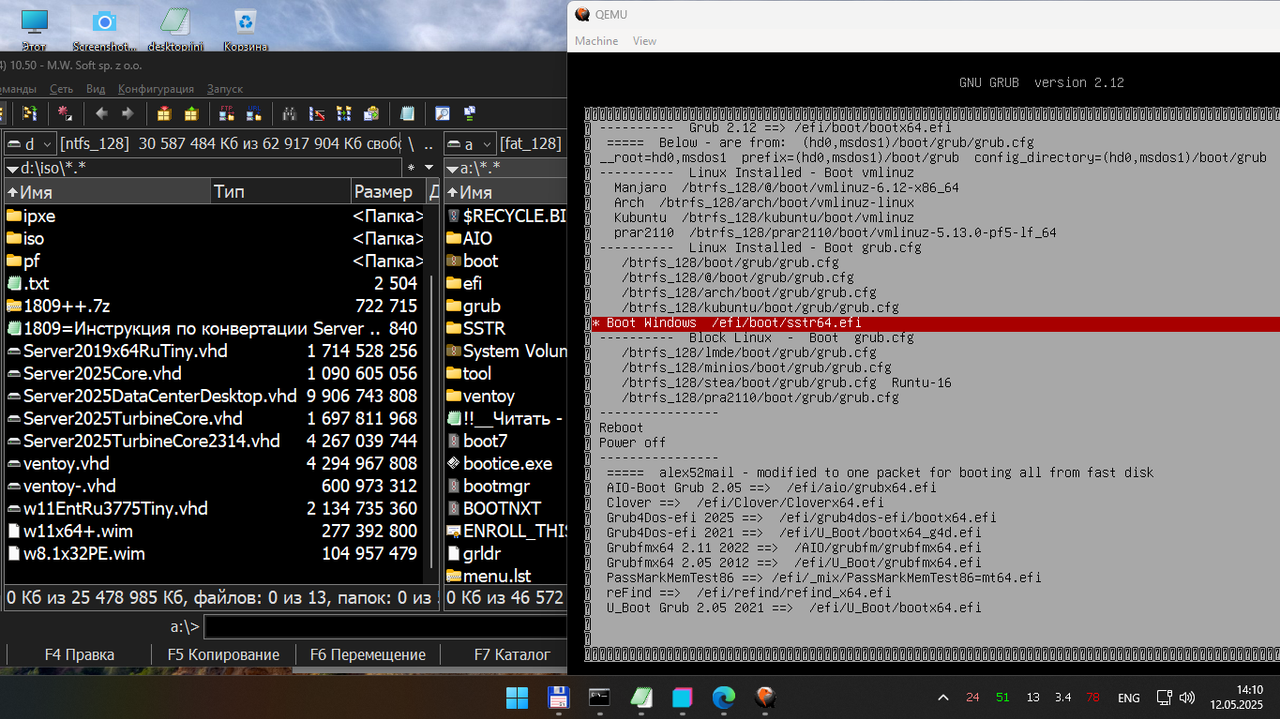Image resolution: width=1280 pixels, height=719 pixels.
Task: Open the binoculars search files icon
Action: [x=290, y=113]
